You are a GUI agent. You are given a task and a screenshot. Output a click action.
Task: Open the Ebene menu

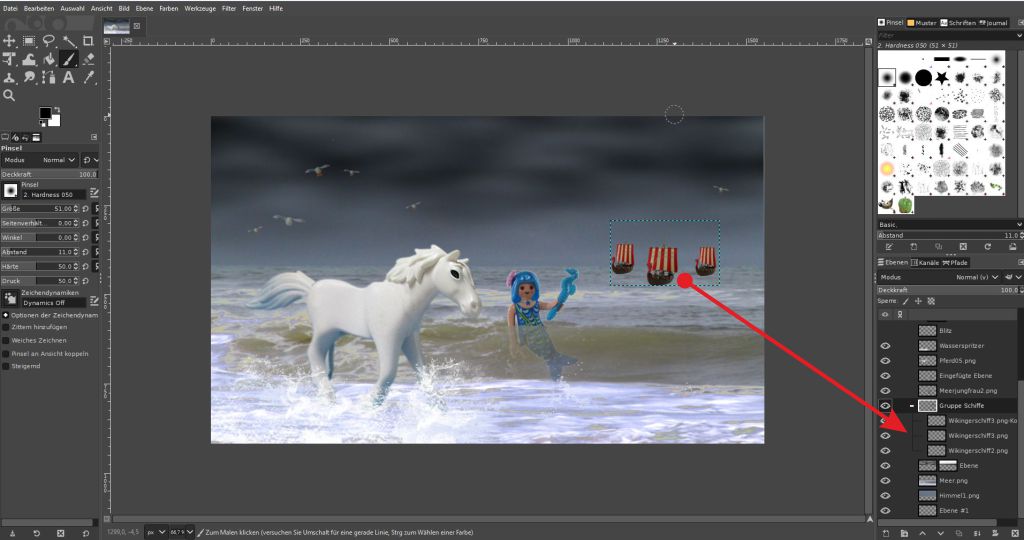tap(144, 8)
